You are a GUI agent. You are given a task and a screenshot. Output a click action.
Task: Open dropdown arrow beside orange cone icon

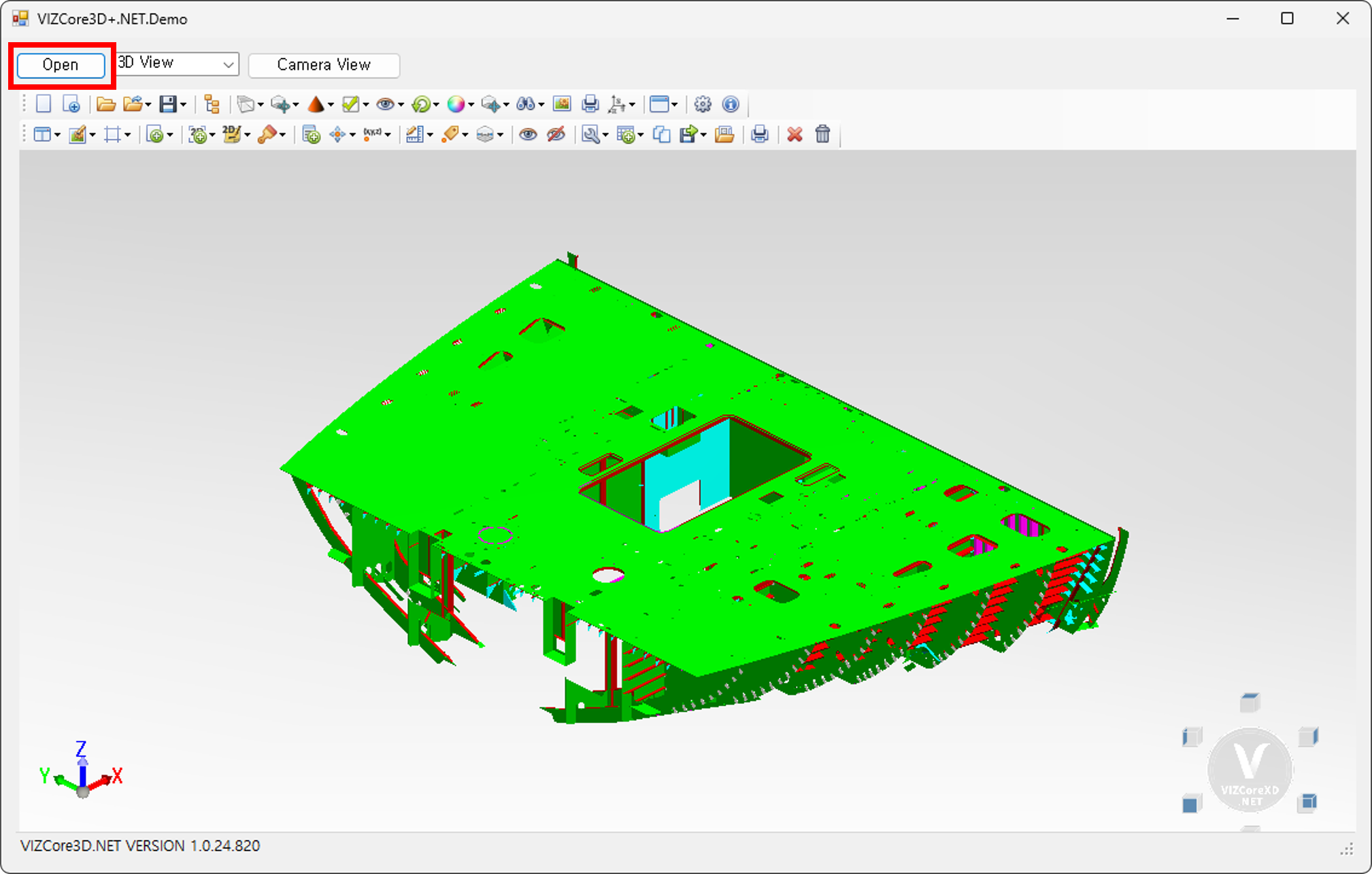click(331, 105)
